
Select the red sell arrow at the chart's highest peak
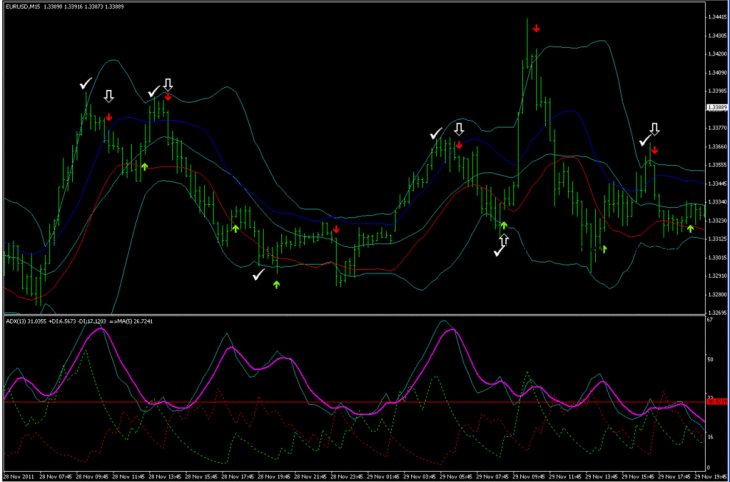pos(536,28)
